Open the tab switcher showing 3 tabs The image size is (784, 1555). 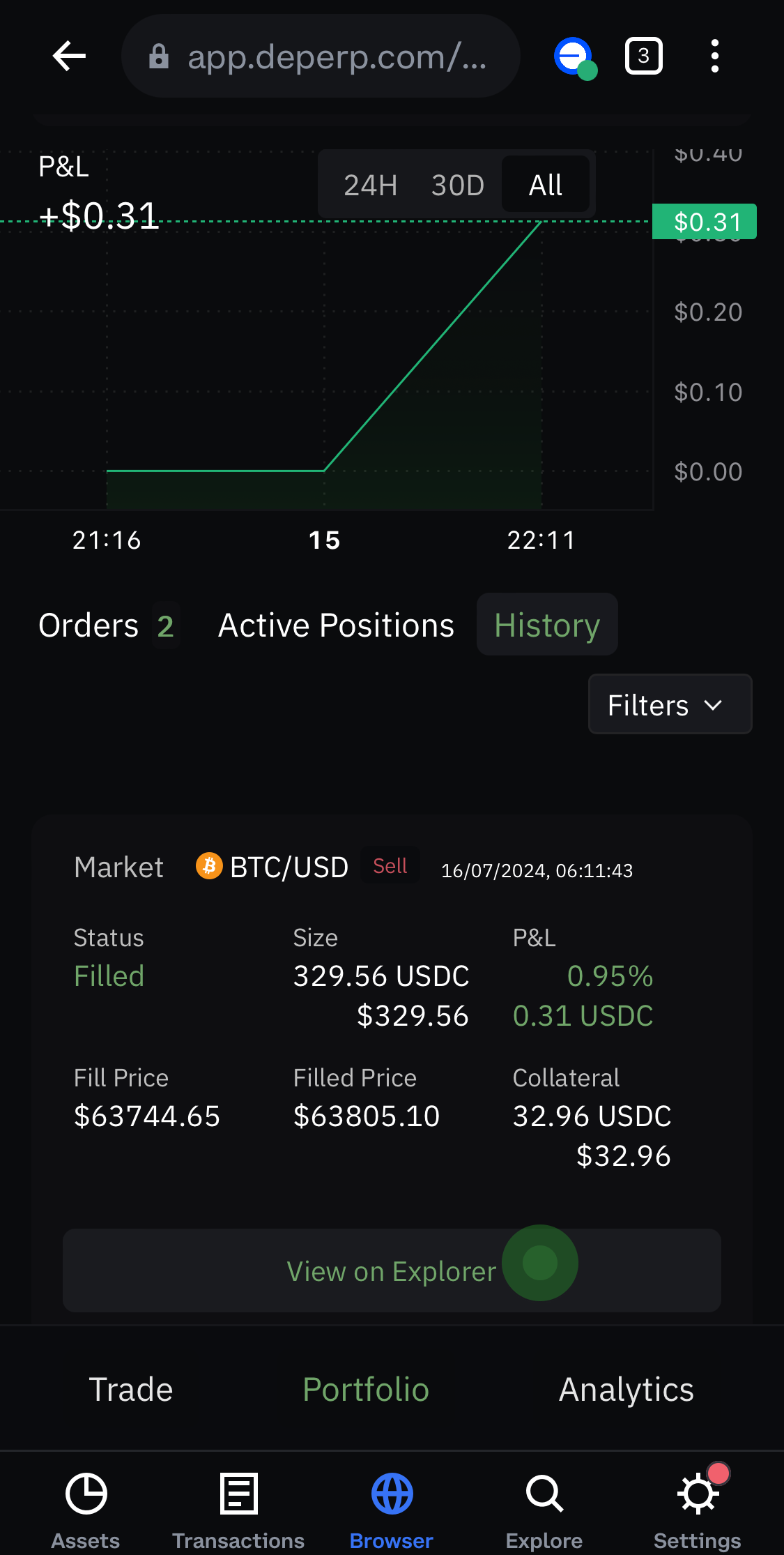click(643, 56)
